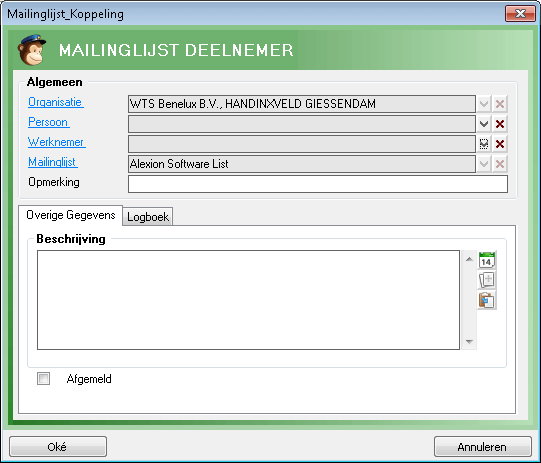Click the add-document icon beside Beschrijving

[x=487, y=280]
